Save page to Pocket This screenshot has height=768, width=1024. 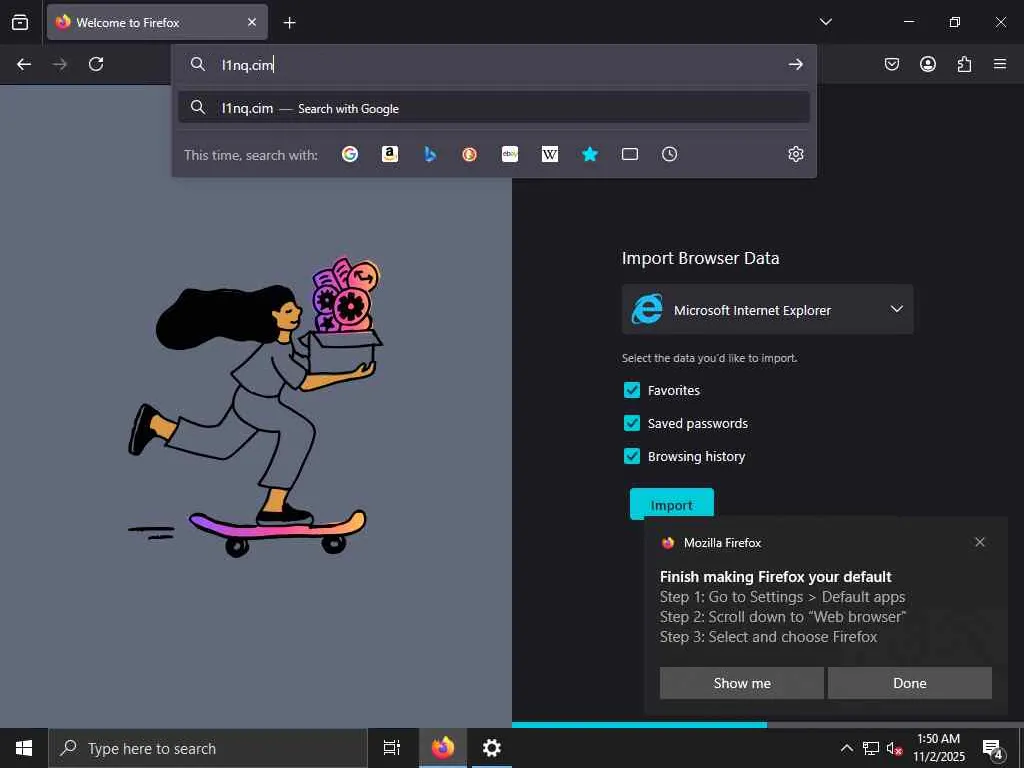coord(891,64)
